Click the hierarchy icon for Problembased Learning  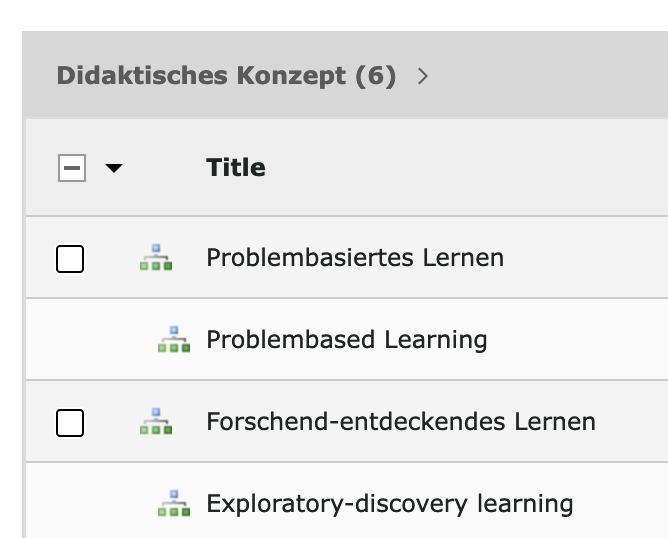(174, 339)
